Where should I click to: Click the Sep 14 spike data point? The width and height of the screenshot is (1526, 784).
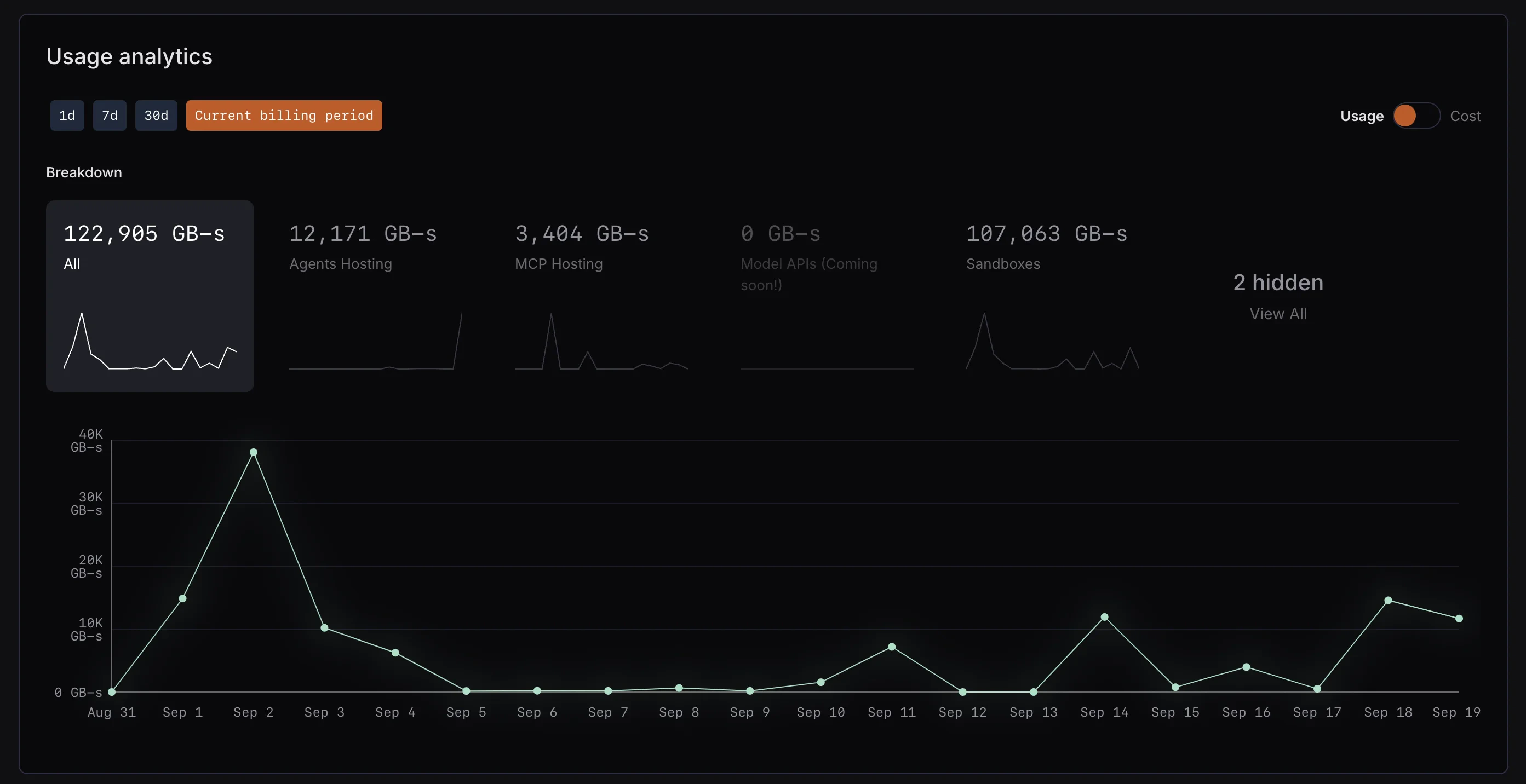(1104, 617)
